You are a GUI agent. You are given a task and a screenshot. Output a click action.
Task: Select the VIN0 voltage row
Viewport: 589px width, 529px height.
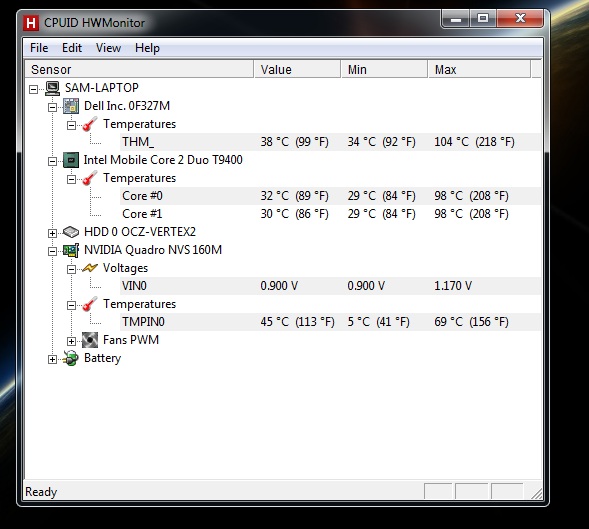coord(331,286)
